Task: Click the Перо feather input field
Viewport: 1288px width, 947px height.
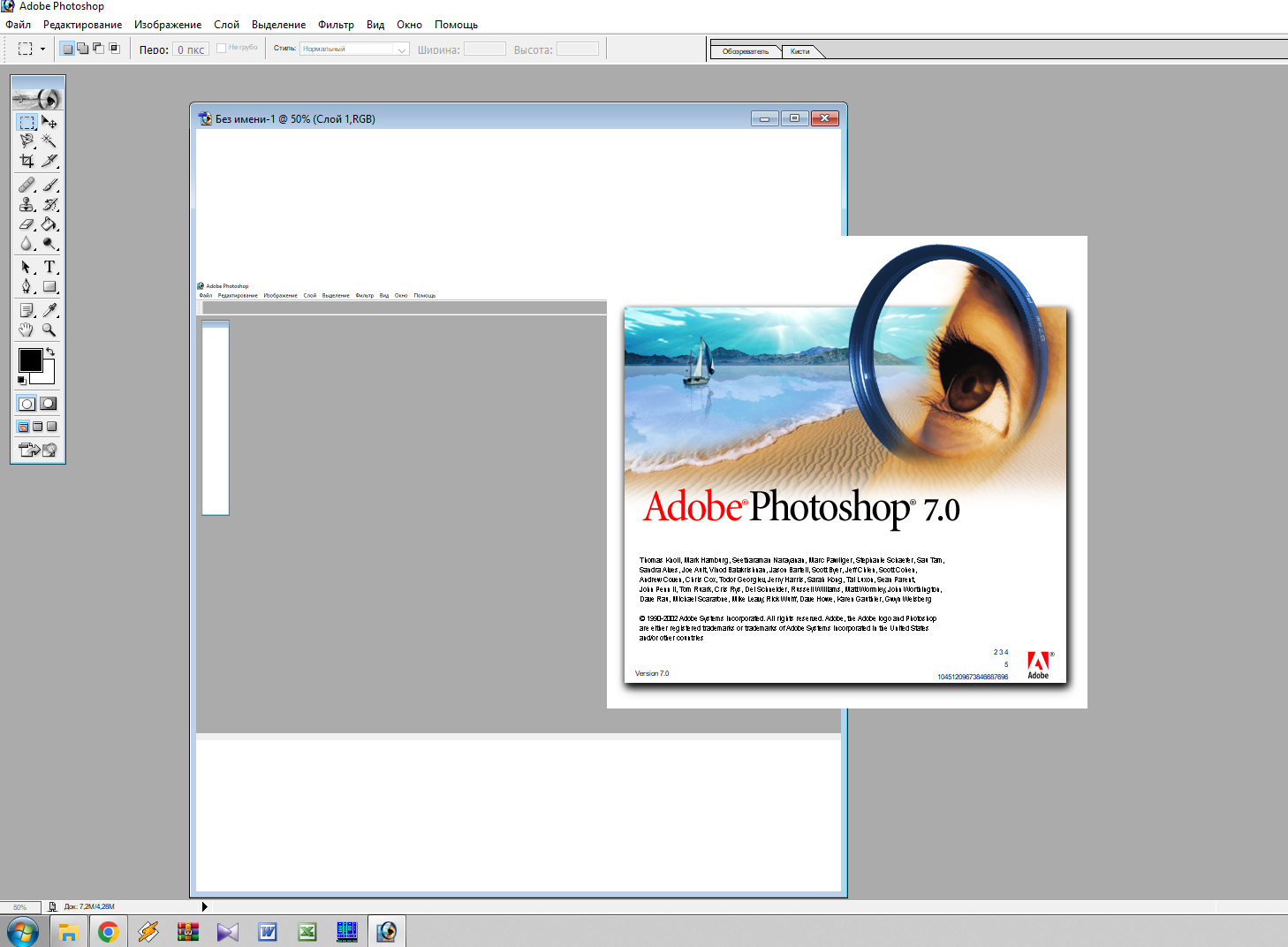Action: pyautogui.click(x=190, y=49)
